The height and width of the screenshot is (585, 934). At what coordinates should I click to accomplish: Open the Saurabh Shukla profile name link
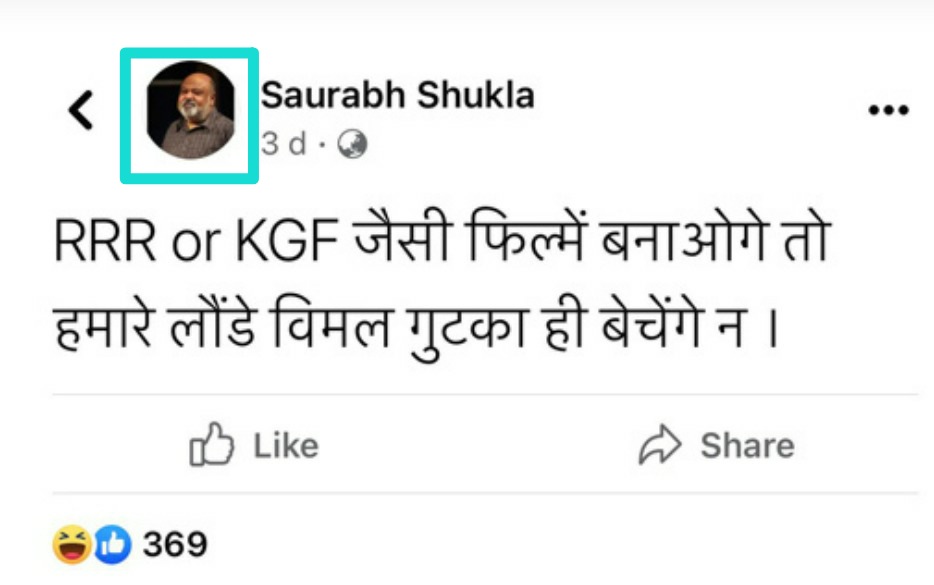tap(397, 95)
